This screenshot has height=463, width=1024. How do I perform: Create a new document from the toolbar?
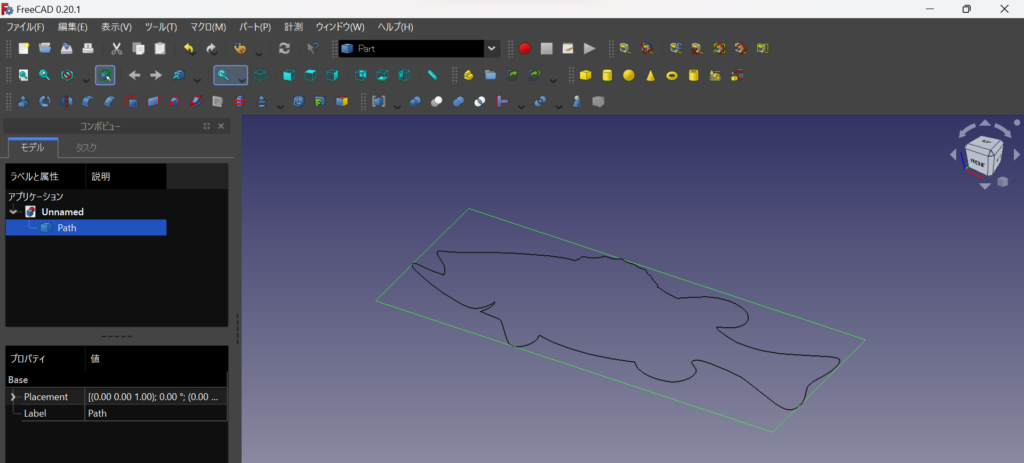coord(24,48)
